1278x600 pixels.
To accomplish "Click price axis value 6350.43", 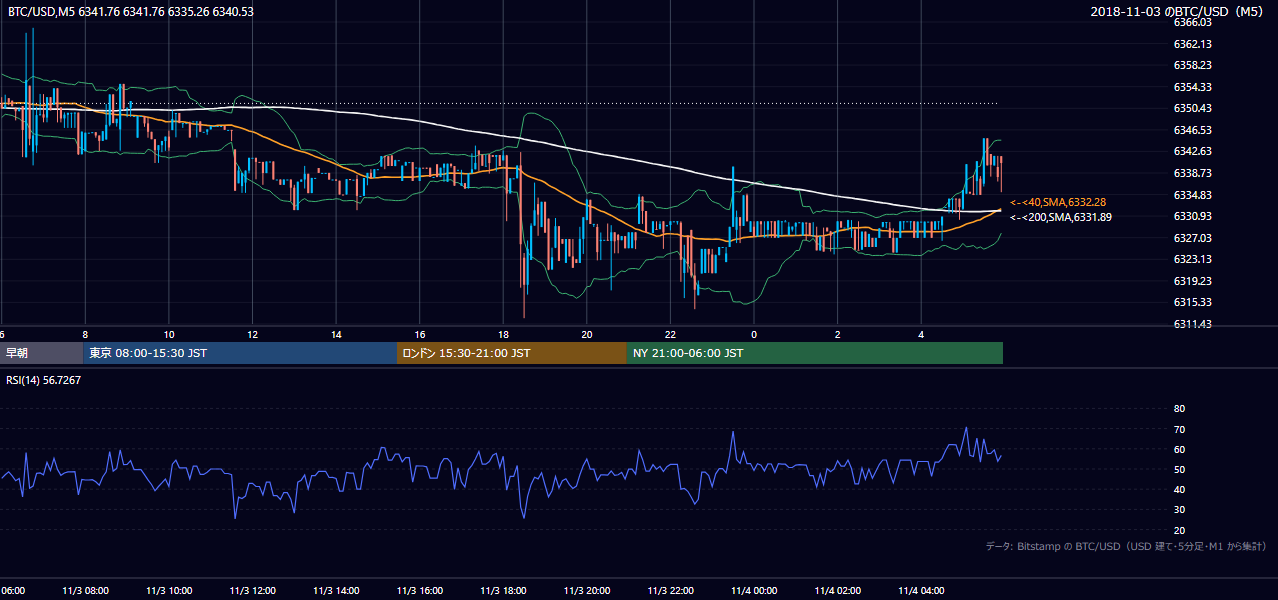I will click(x=1192, y=108).
